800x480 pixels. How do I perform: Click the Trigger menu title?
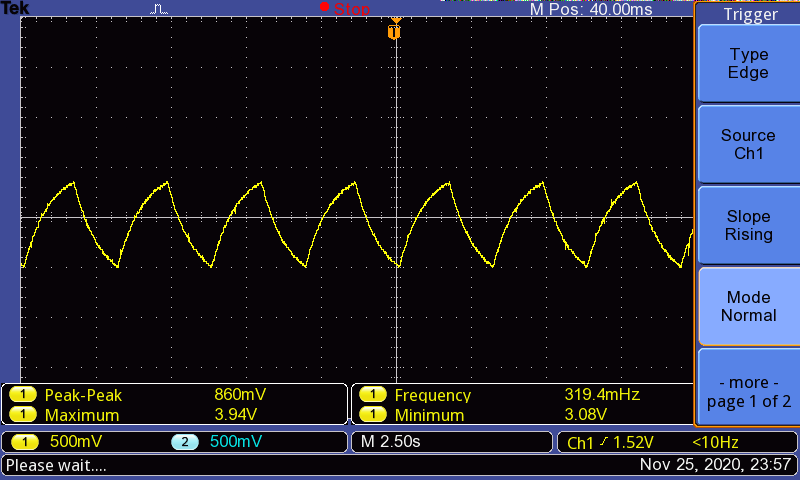(x=751, y=14)
